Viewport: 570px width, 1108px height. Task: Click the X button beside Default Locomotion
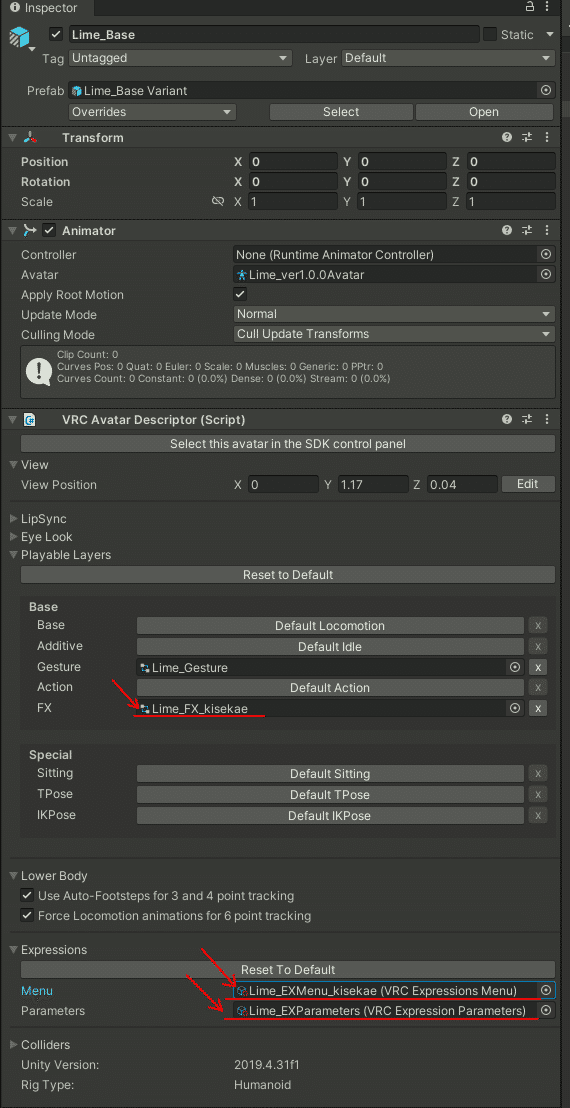[x=538, y=625]
